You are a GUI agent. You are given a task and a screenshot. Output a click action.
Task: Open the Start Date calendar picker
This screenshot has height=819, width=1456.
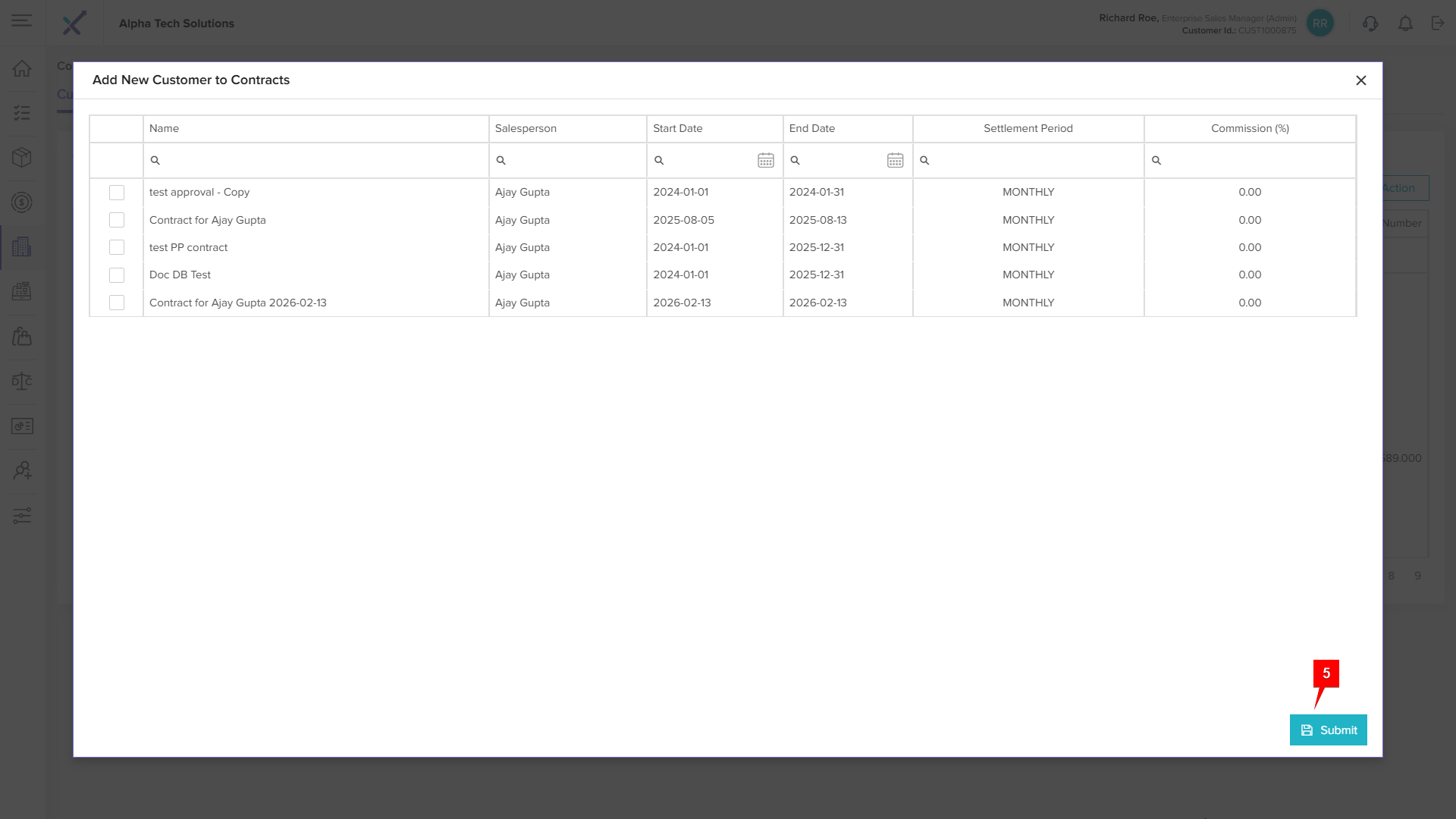point(765,160)
